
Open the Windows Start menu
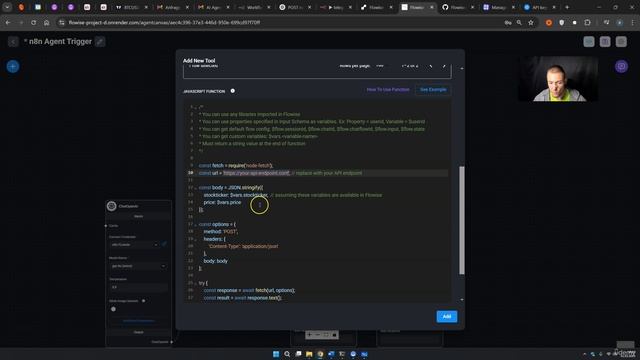(276, 354)
